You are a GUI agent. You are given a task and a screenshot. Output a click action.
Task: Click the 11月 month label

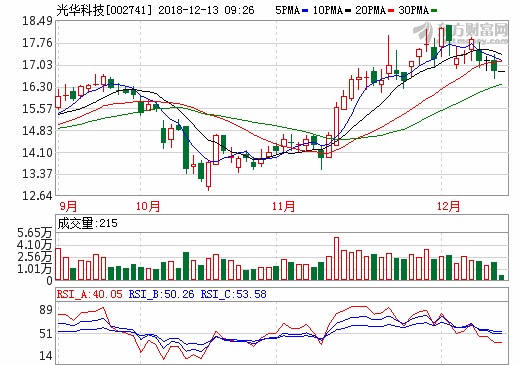point(284,206)
